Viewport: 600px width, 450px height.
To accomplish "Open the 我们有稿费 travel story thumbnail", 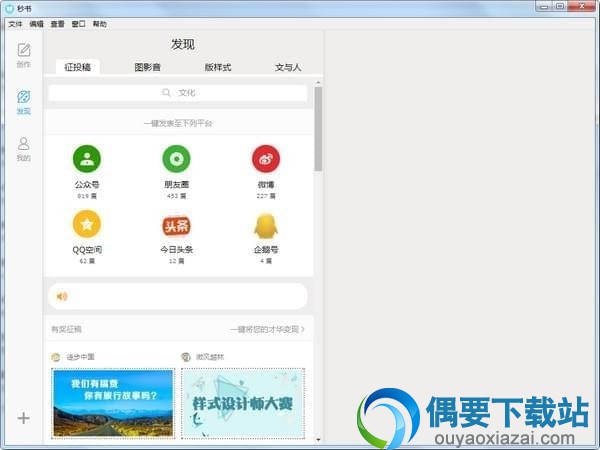I will 113,403.
